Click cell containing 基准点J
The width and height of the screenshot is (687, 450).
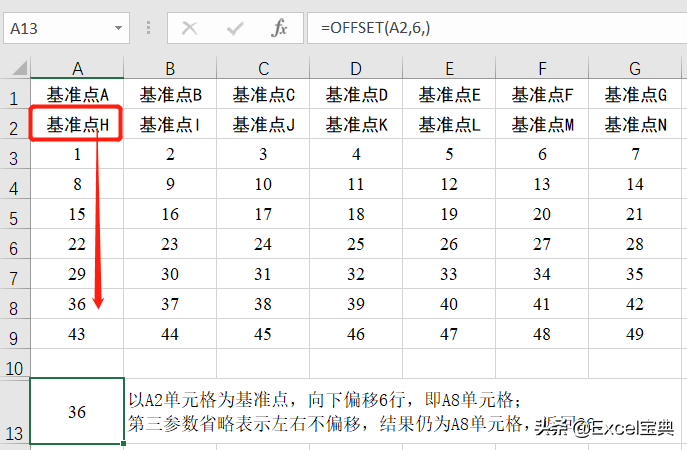pyautogui.click(x=263, y=124)
